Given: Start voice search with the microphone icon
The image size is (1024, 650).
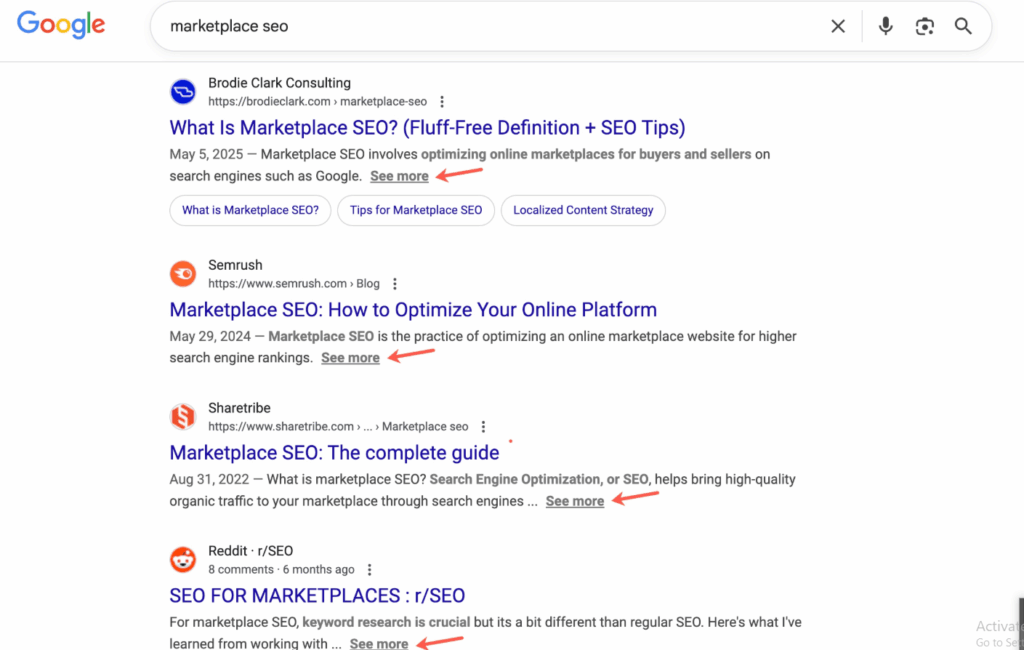Looking at the screenshot, I should pos(886,26).
